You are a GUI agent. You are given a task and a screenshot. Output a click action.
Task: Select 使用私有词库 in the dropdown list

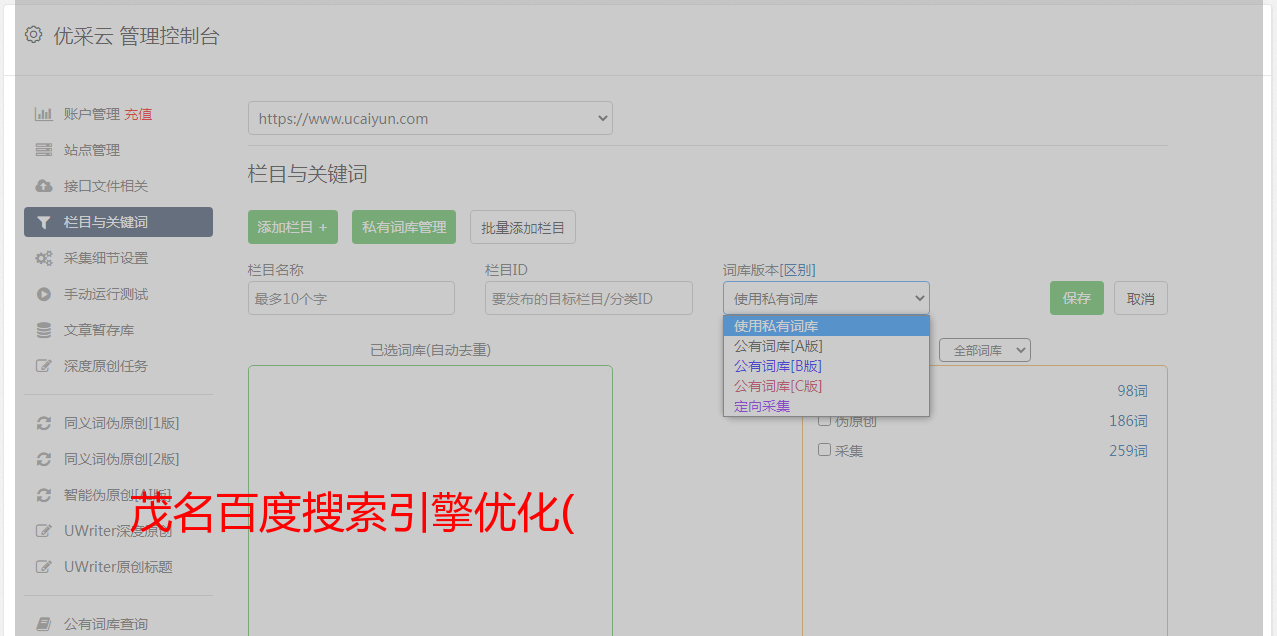click(x=826, y=326)
